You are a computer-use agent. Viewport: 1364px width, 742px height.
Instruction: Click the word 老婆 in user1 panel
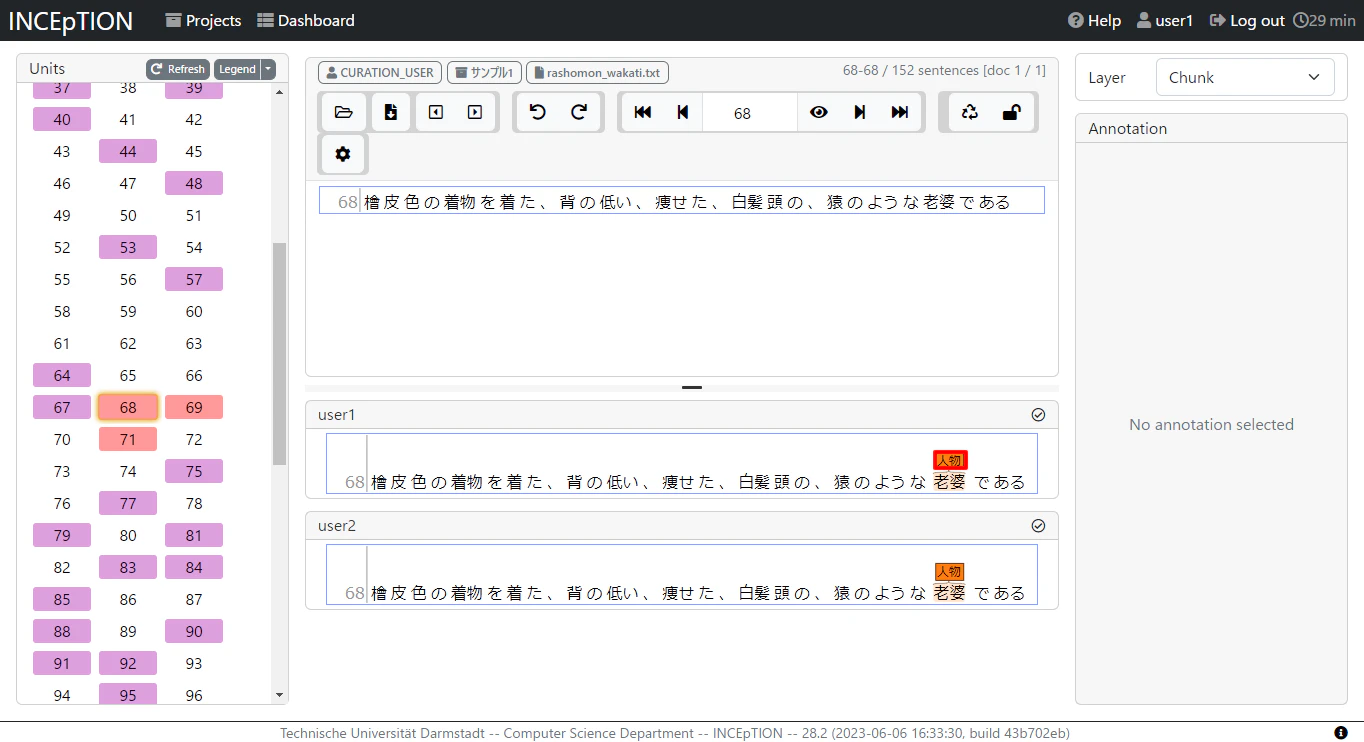[x=949, y=482]
